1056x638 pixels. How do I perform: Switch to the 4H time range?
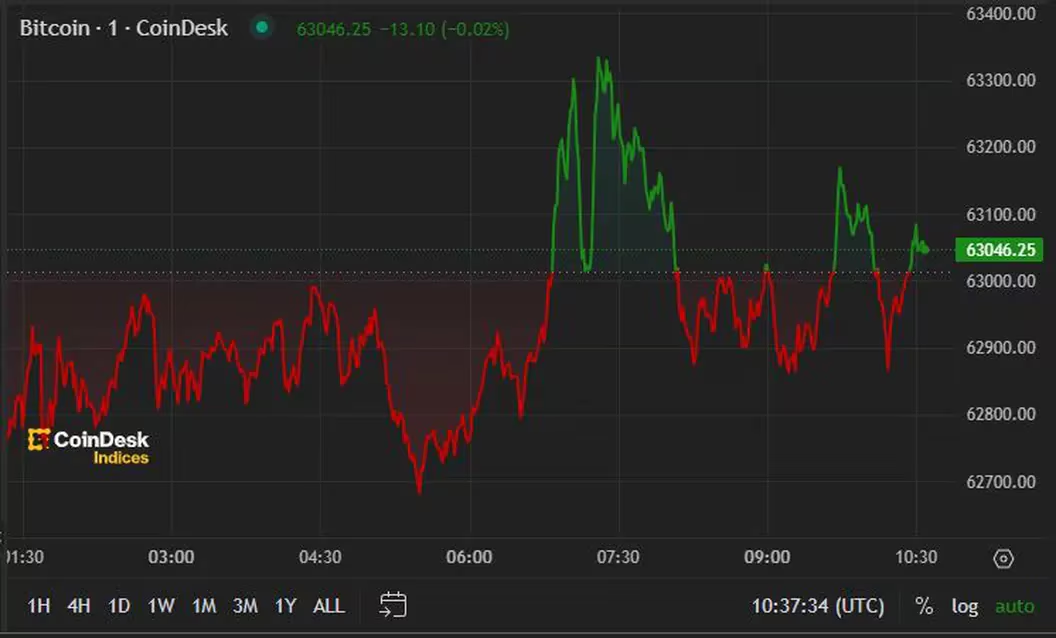(x=79, y=606)
